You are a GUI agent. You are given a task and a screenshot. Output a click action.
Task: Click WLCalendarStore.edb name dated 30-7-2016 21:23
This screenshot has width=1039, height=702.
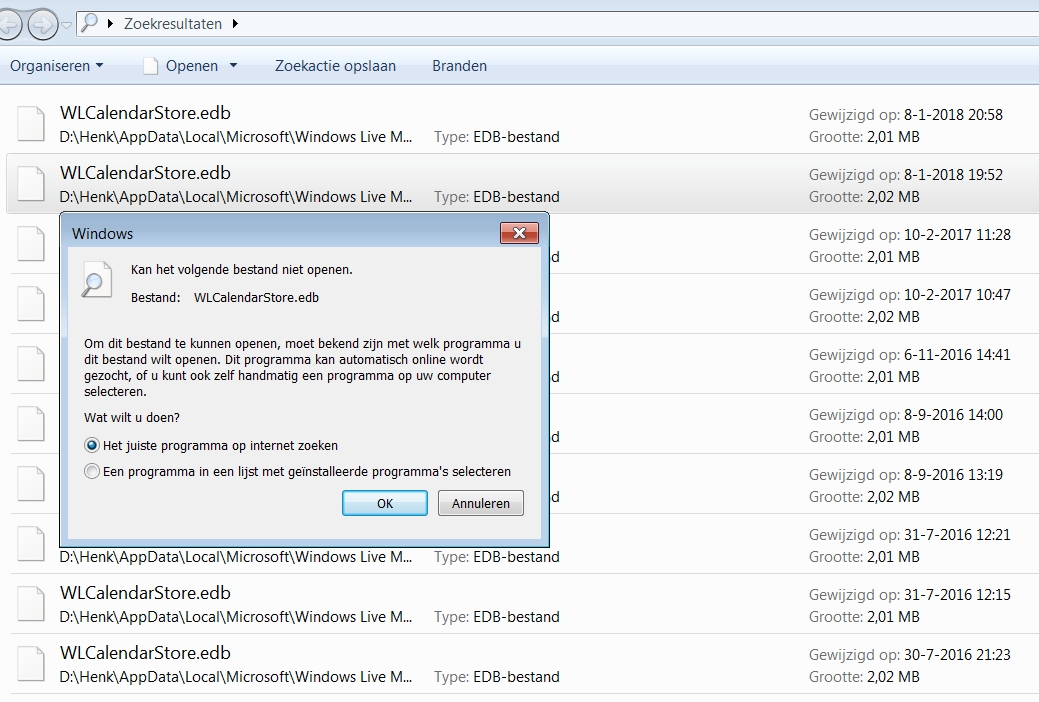145,653
